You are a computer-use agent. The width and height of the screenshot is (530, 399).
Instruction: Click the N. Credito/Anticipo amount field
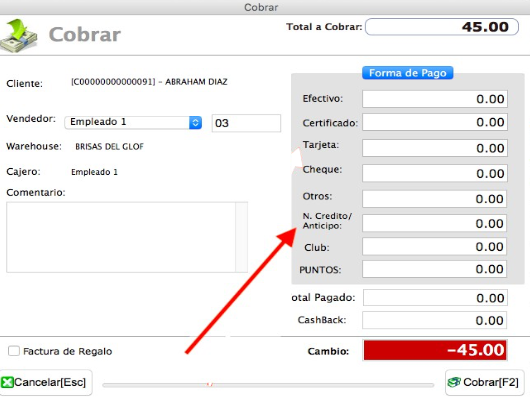click(434, 223)
